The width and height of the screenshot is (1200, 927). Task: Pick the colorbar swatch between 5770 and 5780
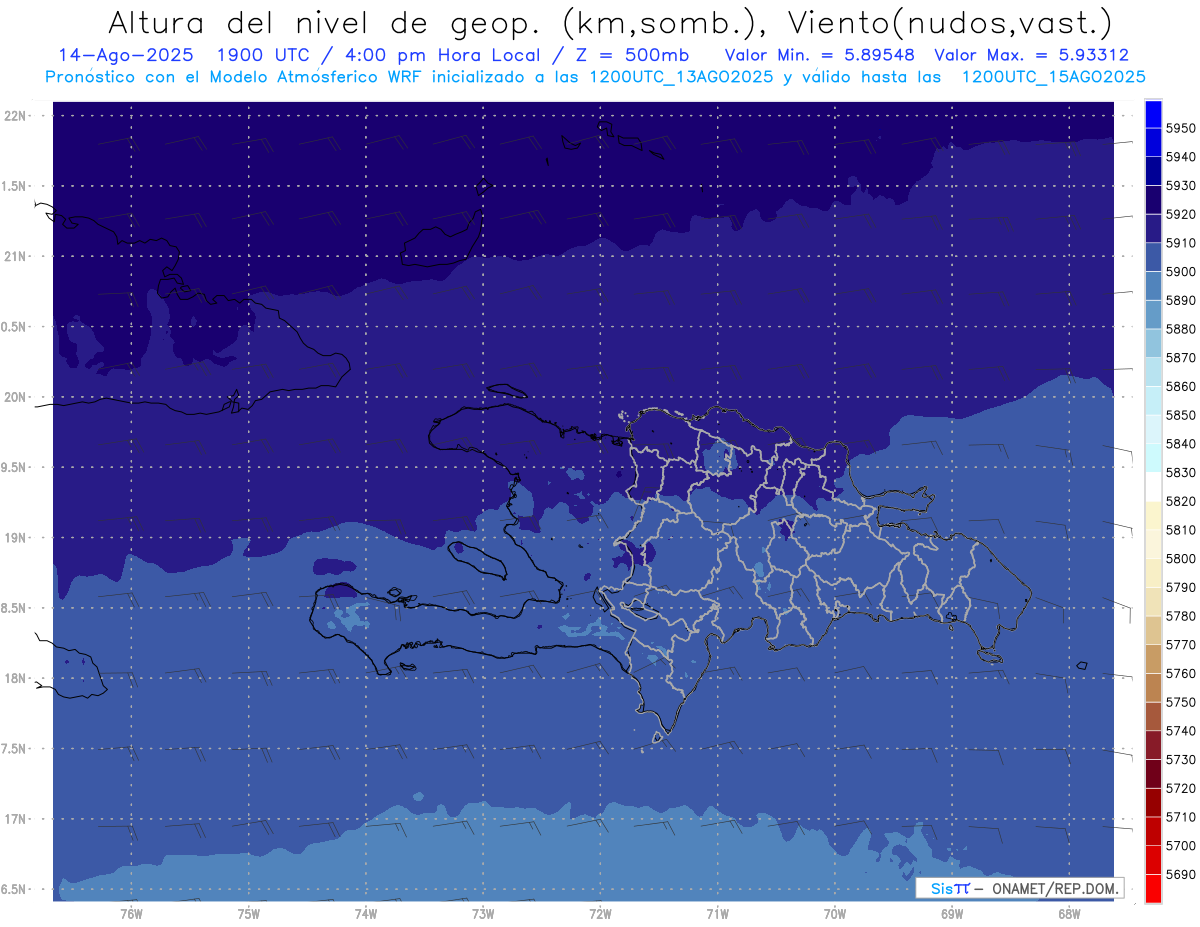1153,630
